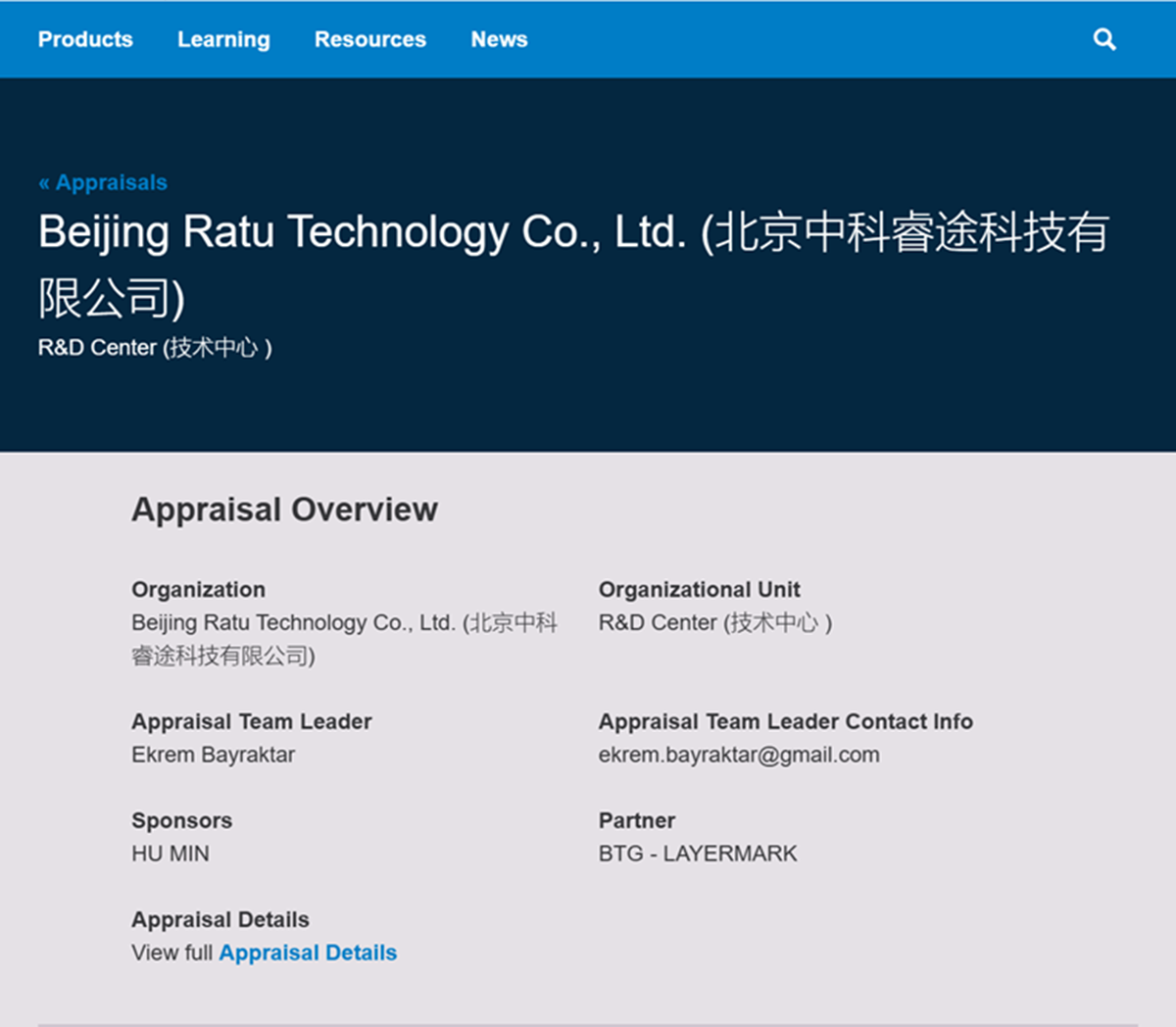Click the Sponsors label
1176x1027 pixels.
coord(182,820)
